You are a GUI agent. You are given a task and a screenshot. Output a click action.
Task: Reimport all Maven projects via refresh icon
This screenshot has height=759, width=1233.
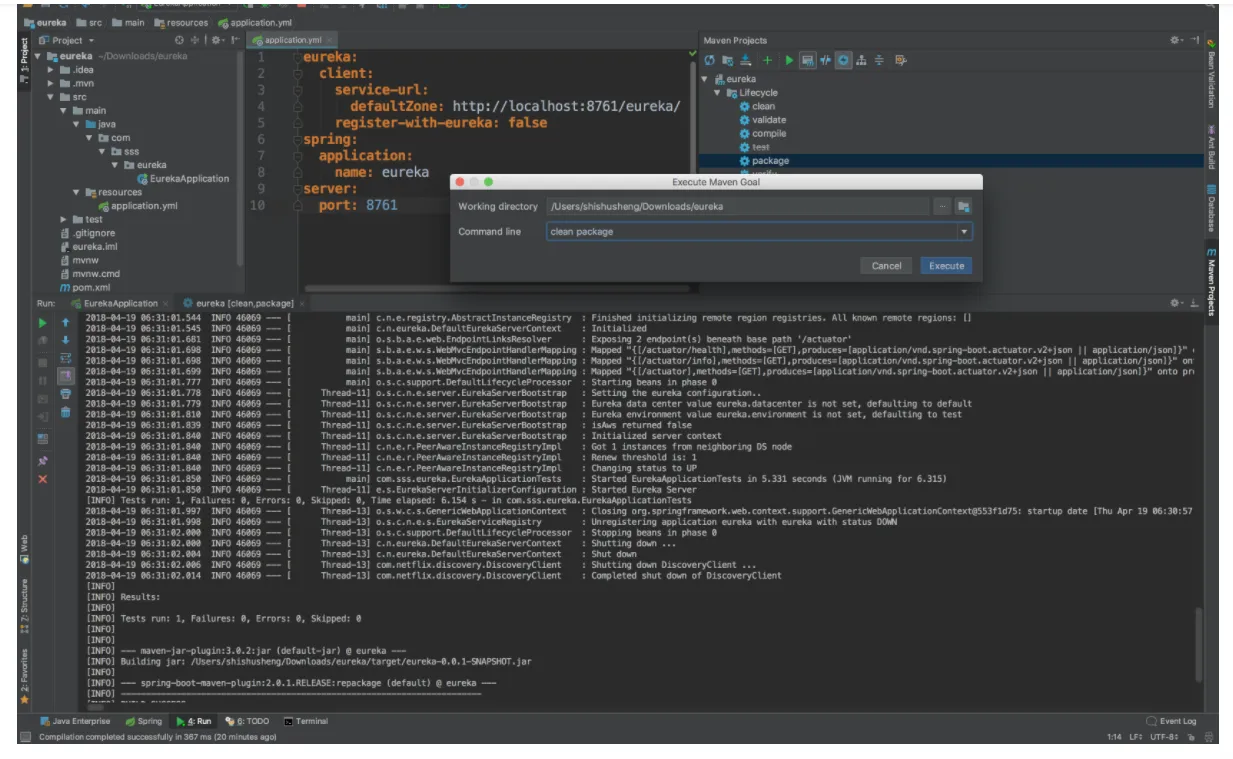coord(709,60)
